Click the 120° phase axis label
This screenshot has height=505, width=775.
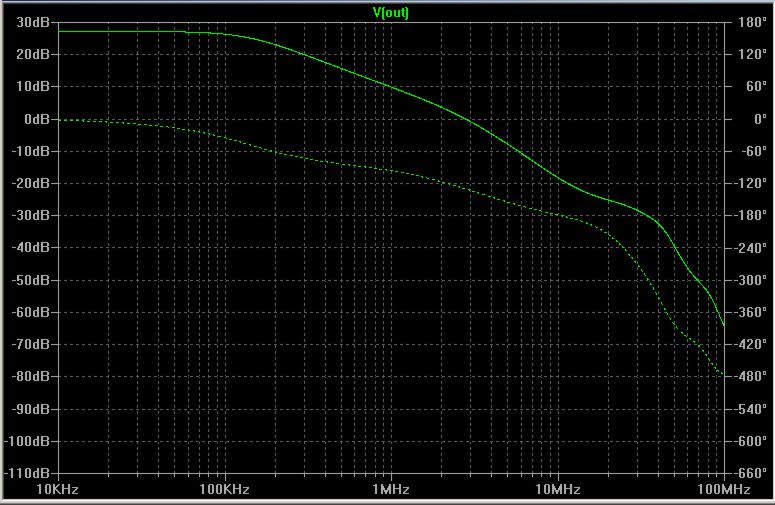pos(752,54)
